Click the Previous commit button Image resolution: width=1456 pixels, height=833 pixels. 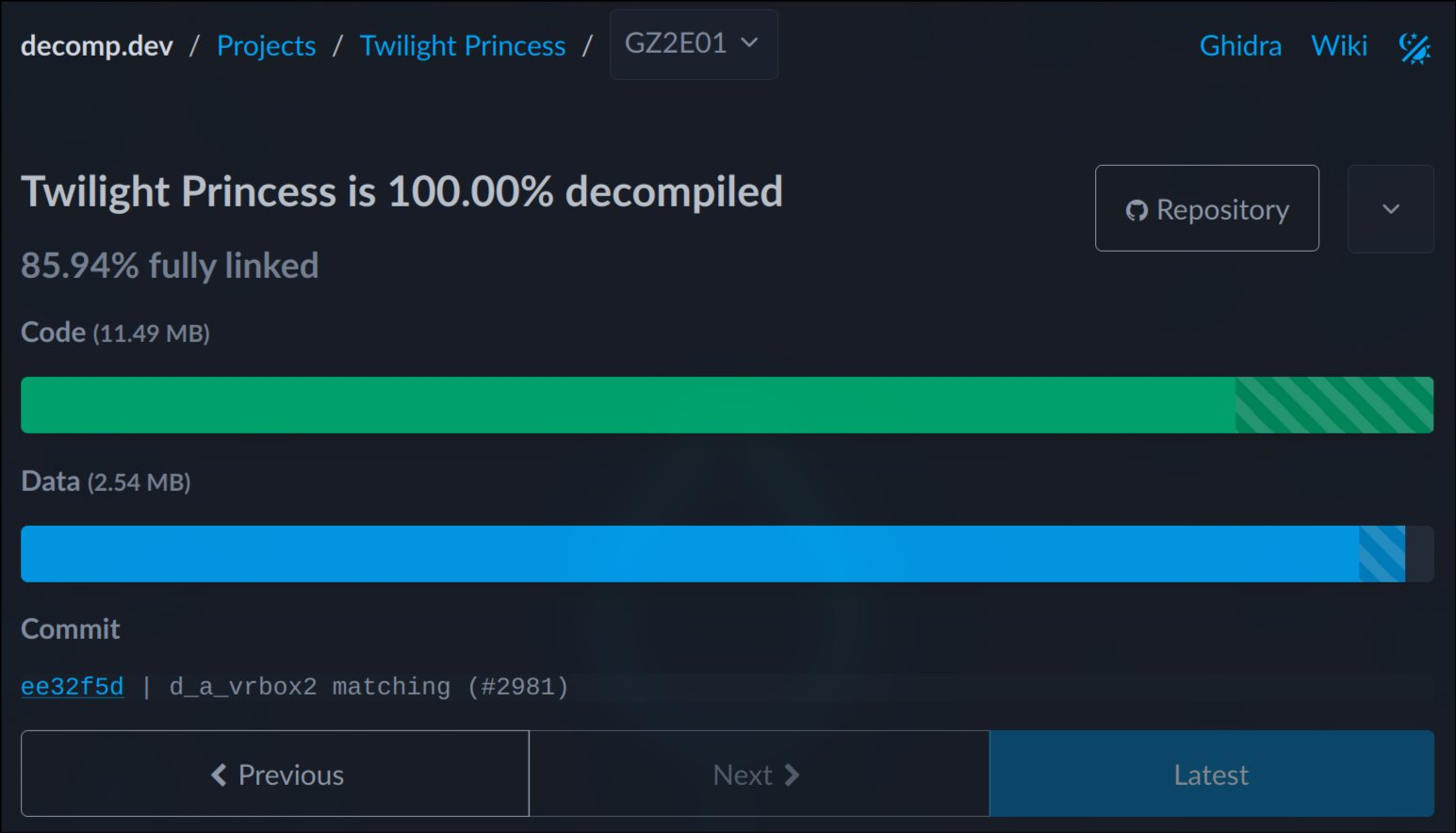[275, 774]
